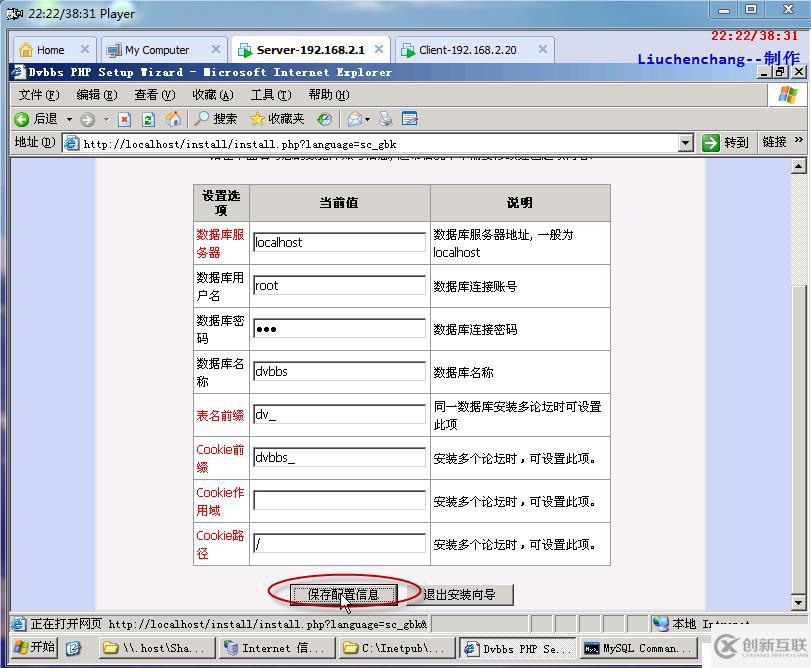Open the 查看(V) menu
Image resolution: width=811 pixels, height=668 pixels.
[x=155, y=95]
